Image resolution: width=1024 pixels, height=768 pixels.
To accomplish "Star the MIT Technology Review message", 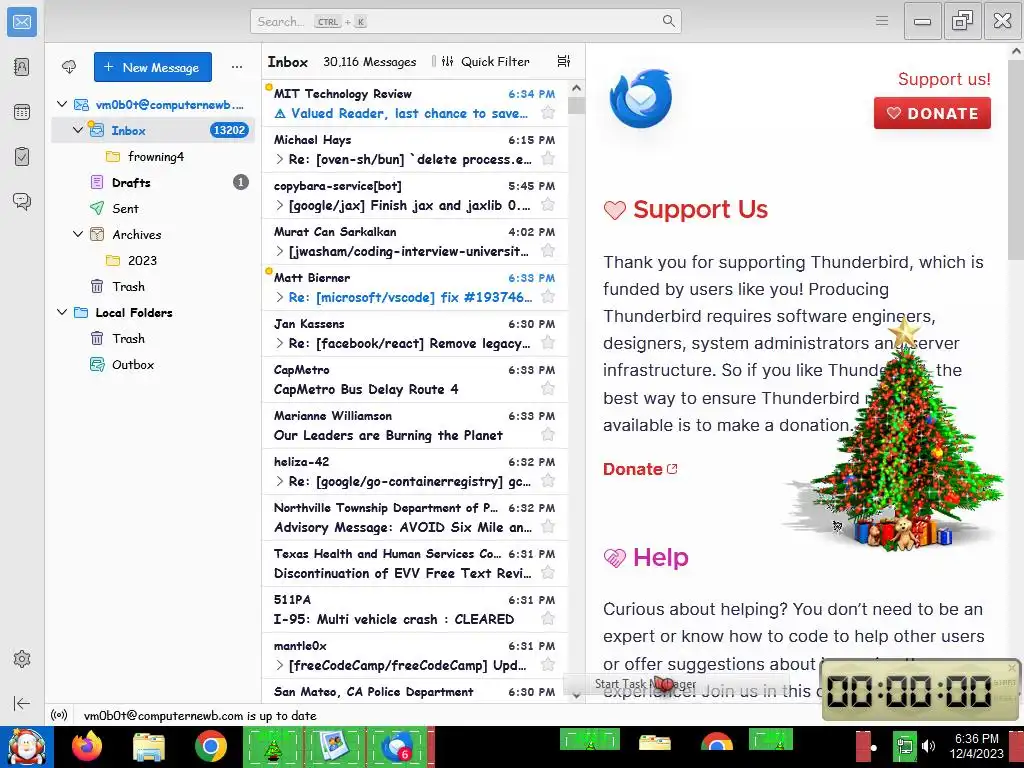I will point(548,112).
